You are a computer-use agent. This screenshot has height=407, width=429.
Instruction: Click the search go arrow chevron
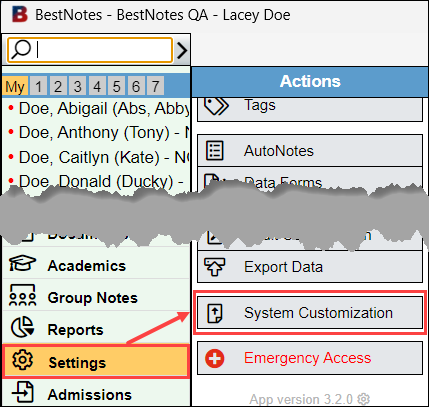pyautogui.click(x=182, y=50)
